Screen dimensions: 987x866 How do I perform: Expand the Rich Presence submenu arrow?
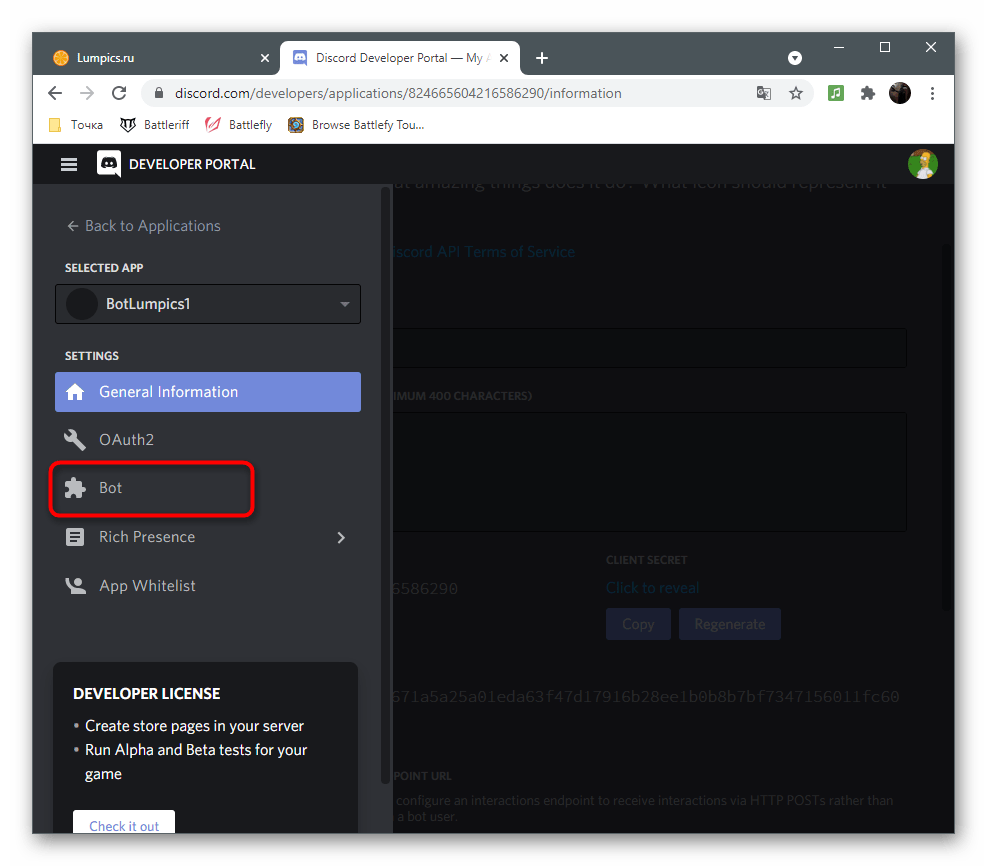(x=341, y=537)
